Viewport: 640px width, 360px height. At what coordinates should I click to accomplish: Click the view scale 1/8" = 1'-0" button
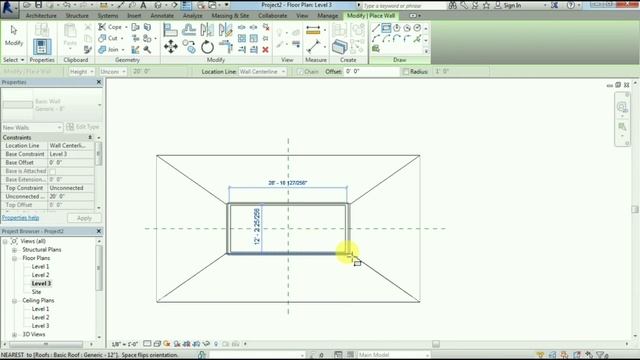click(x=125, y=344)
